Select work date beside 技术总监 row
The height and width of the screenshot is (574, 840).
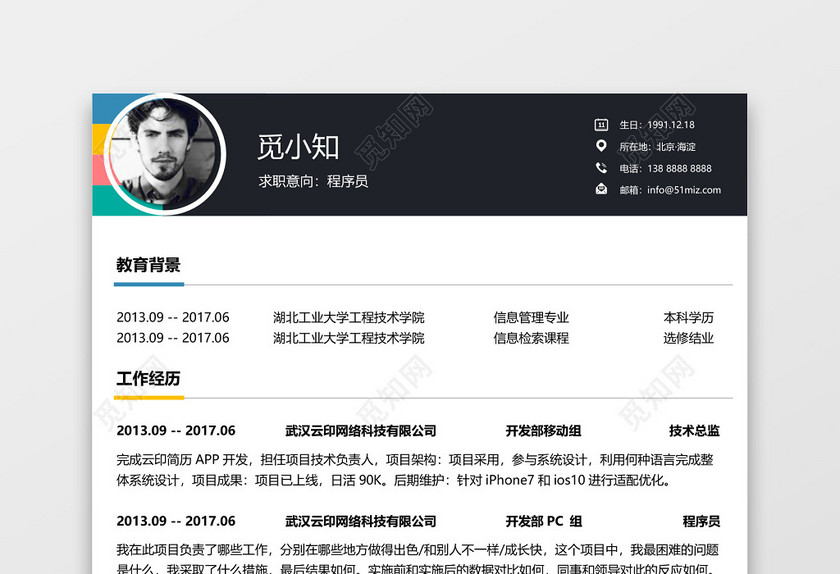176,431
